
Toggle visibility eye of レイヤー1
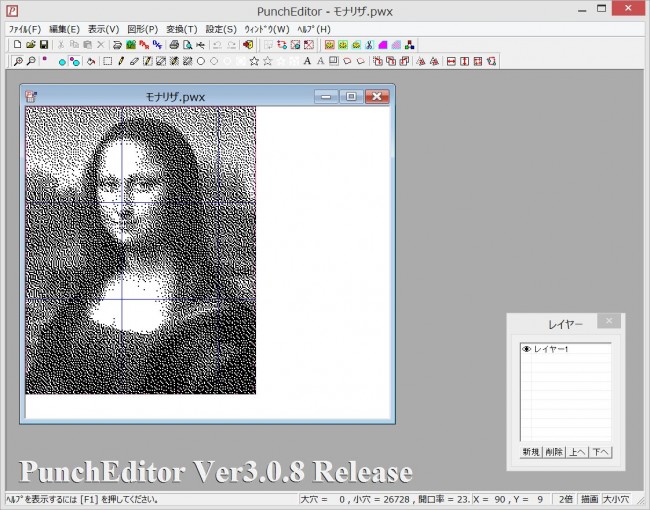(526, 349)
